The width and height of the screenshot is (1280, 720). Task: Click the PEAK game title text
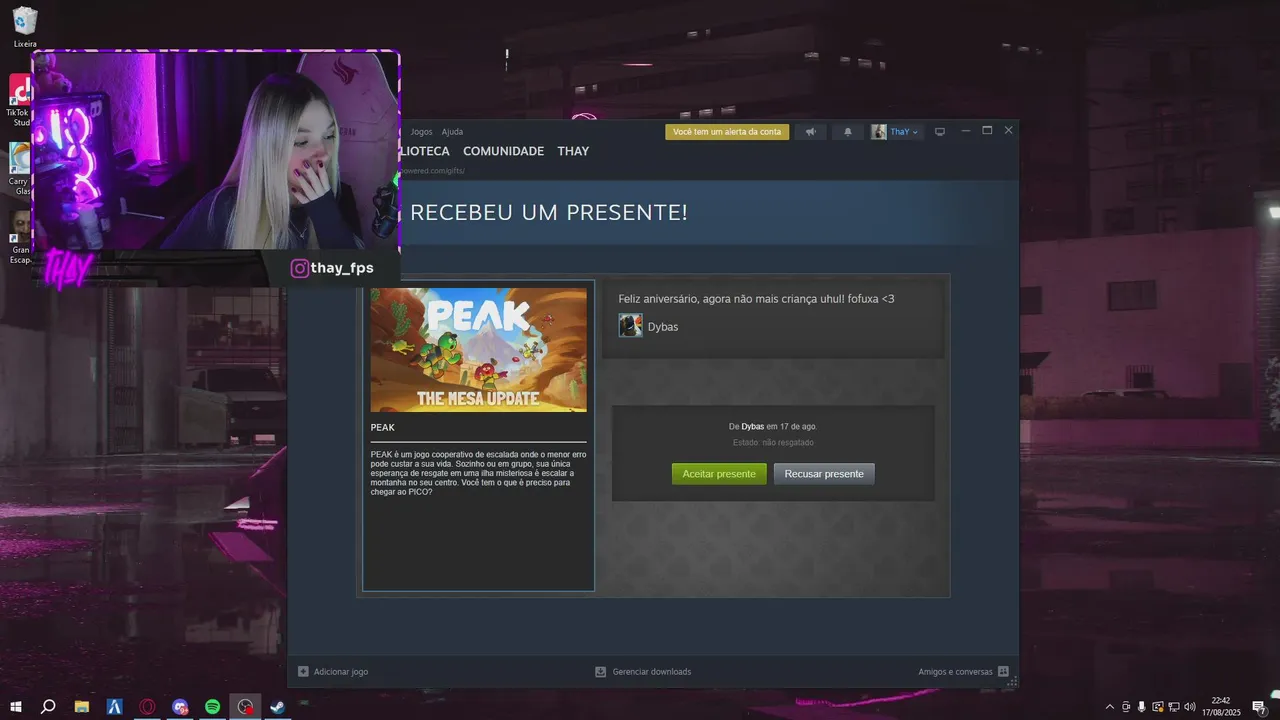point(382,427)
